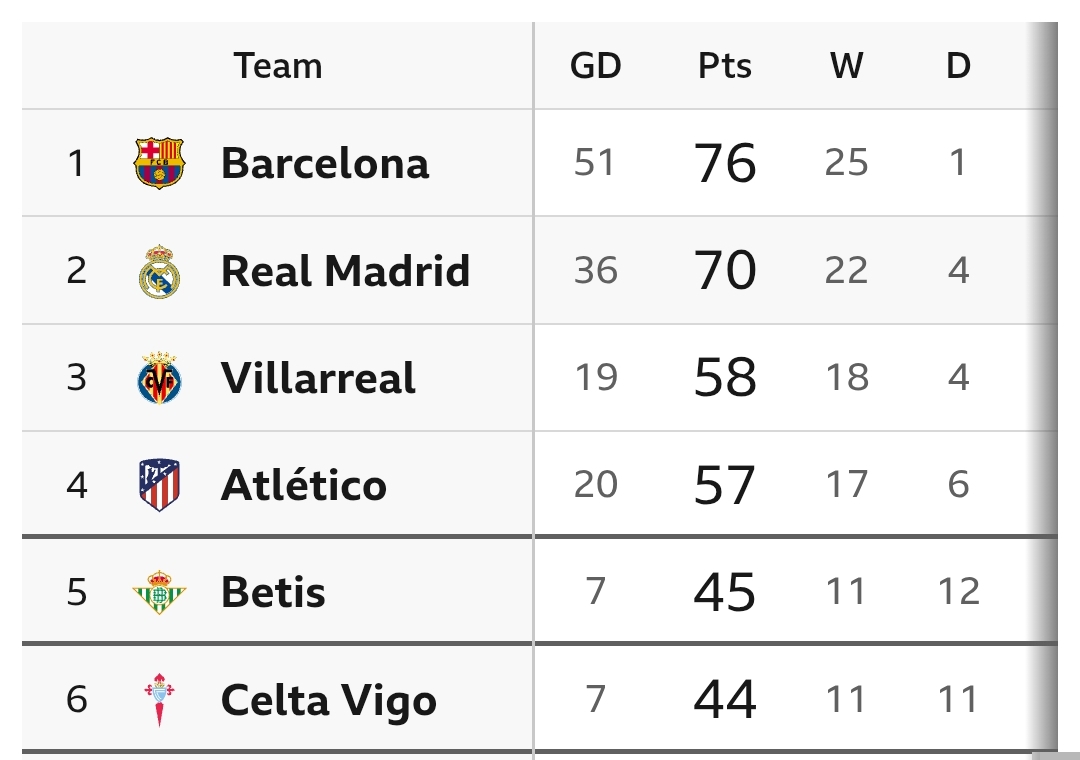Click the Celta Vigo crest icon
Screen dimensions: 1080x760
(160, 699)
